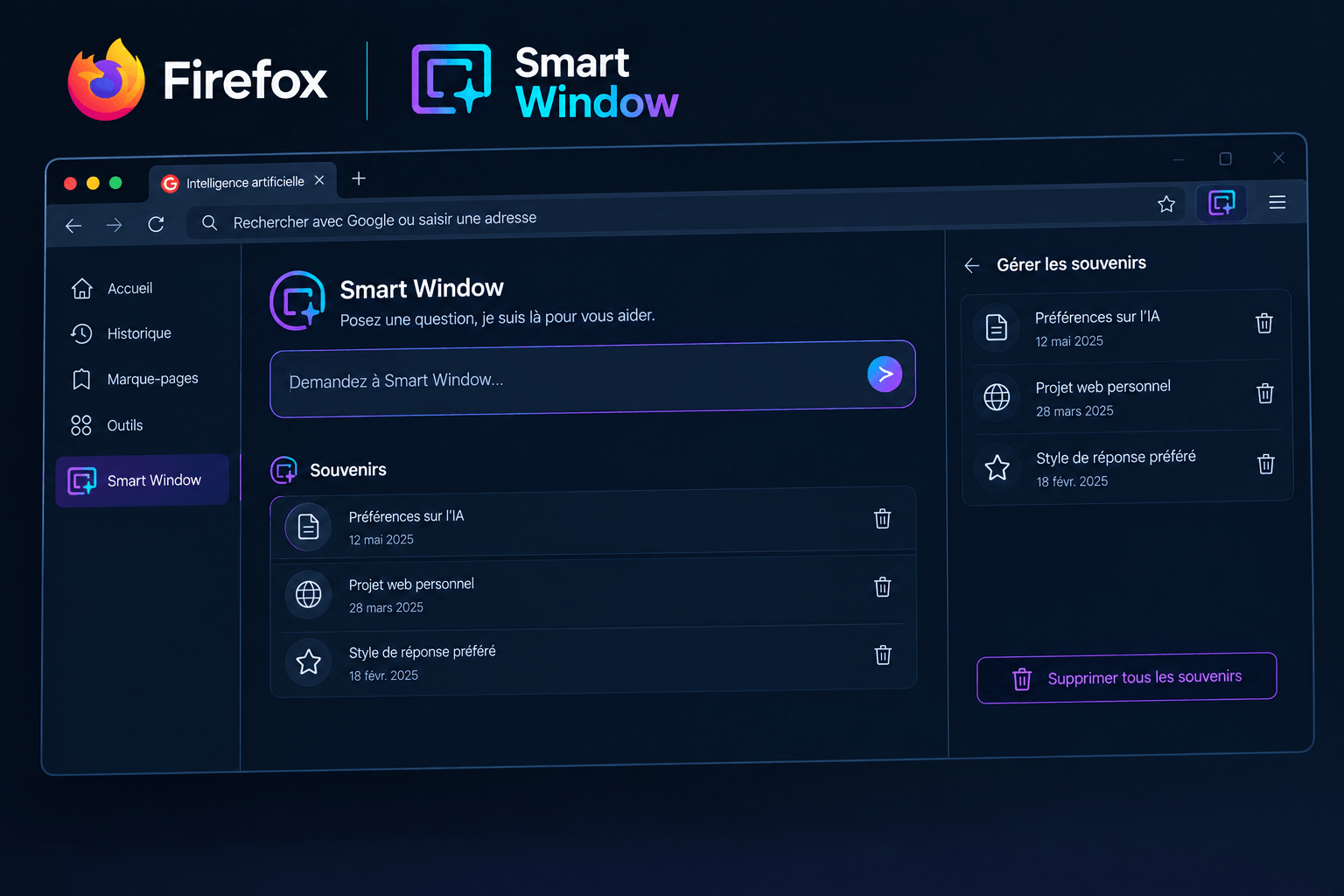Go back with the toolbar back arrow
The image size is (1344, 896).
73,226
